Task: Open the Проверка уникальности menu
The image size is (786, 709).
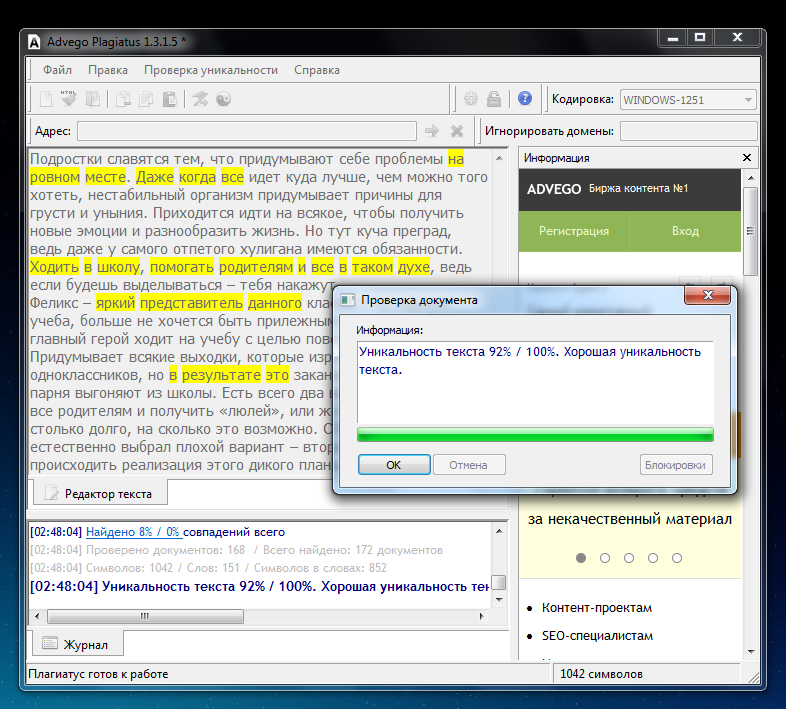Action: click(211, 70)
